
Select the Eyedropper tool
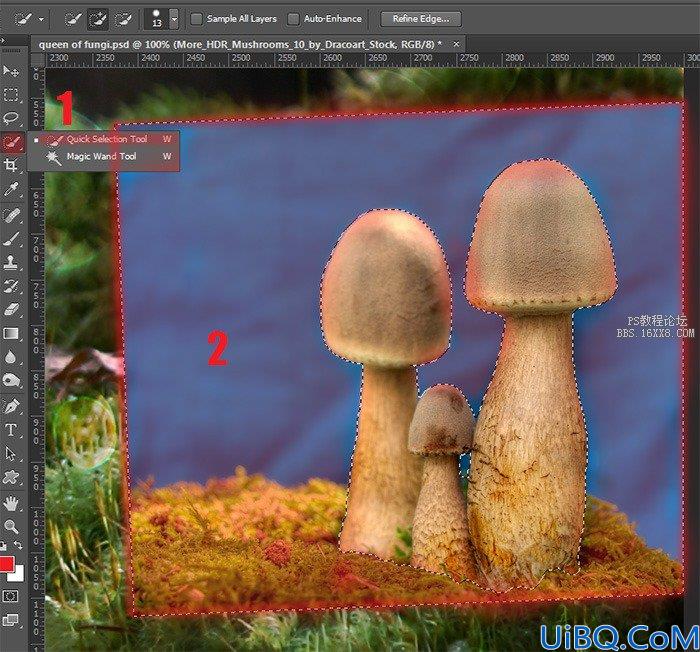[x=11, y=190]
